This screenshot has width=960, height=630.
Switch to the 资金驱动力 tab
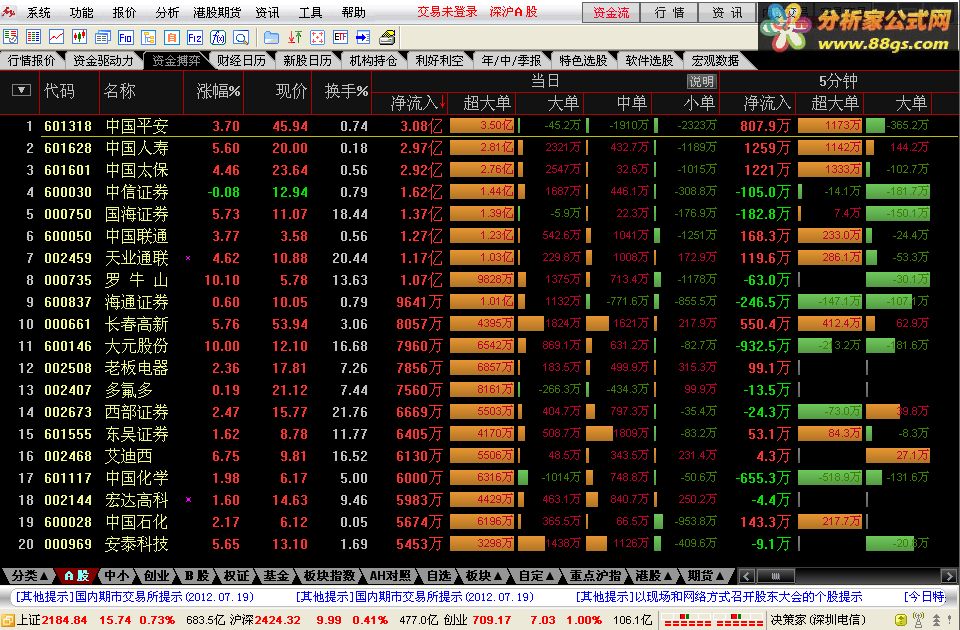pyautogui.click(x=103, y=60)
